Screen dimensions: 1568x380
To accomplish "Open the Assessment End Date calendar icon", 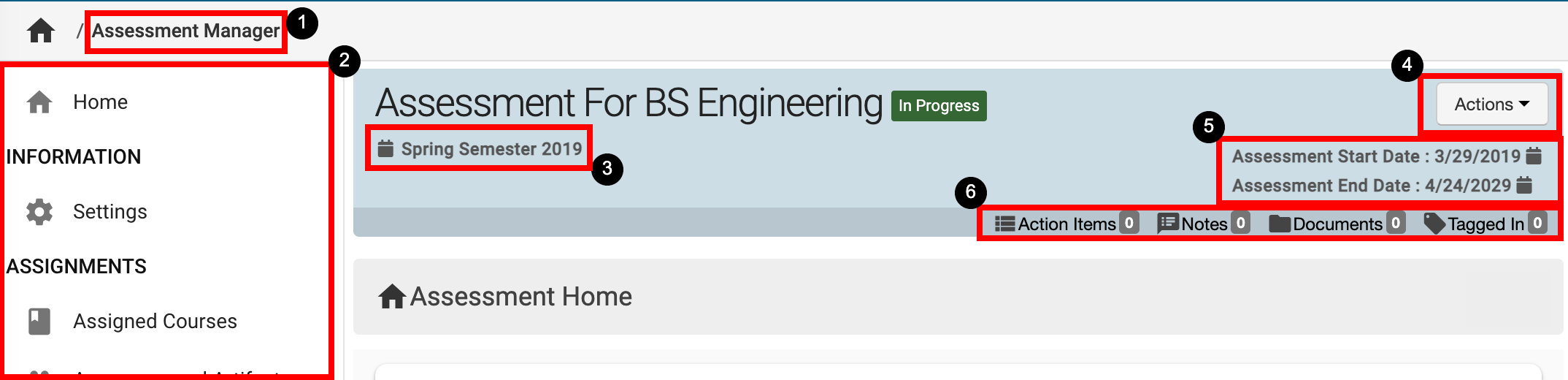I will 1525,185.
